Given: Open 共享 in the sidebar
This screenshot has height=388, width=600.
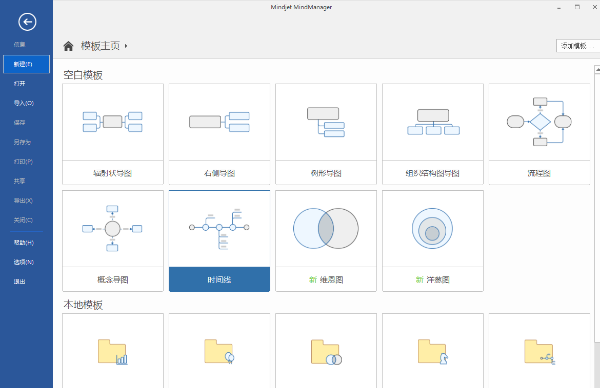Looking at the screenshot, I should tap(20, 181).
